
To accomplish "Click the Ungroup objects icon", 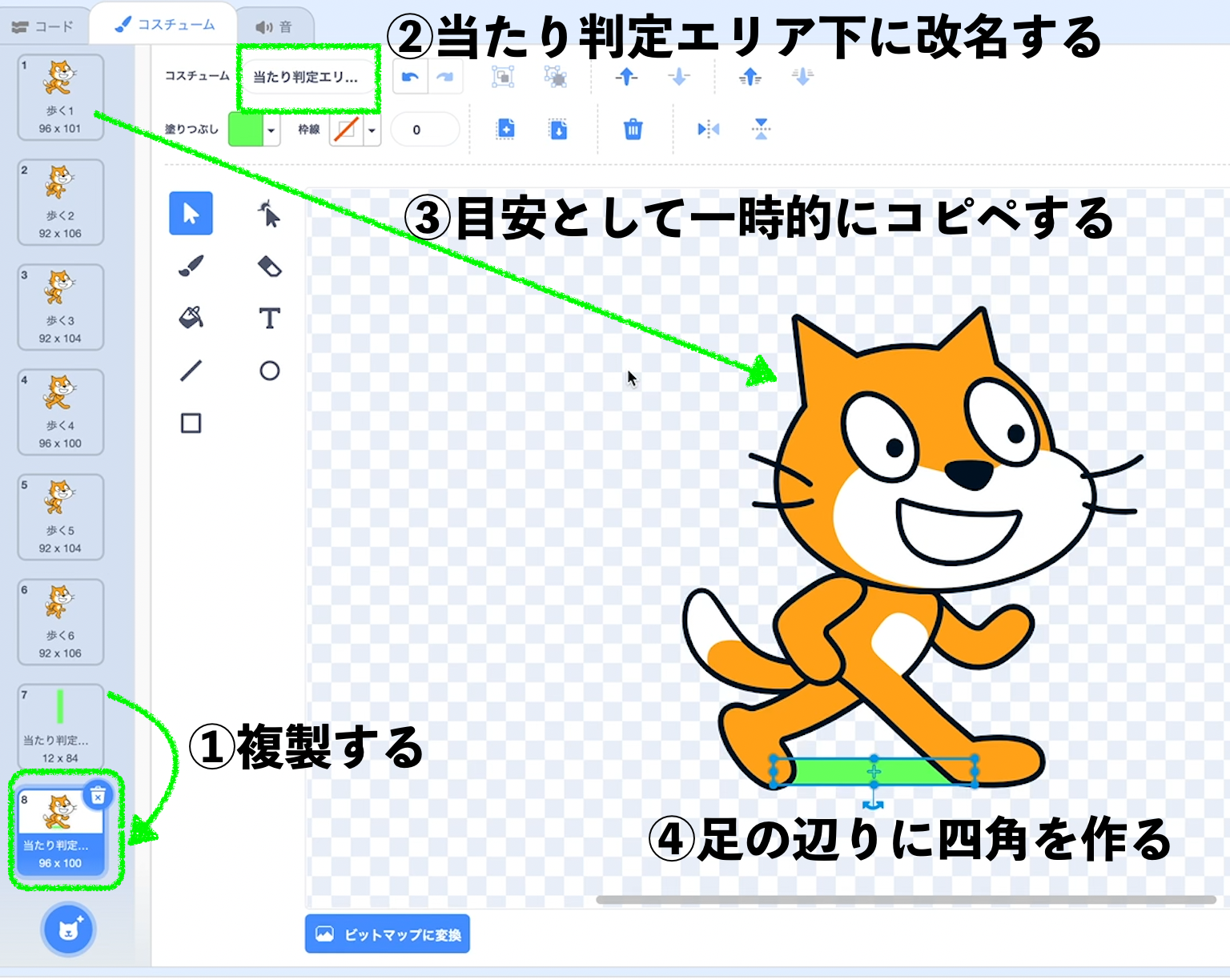I will point(555,77).
